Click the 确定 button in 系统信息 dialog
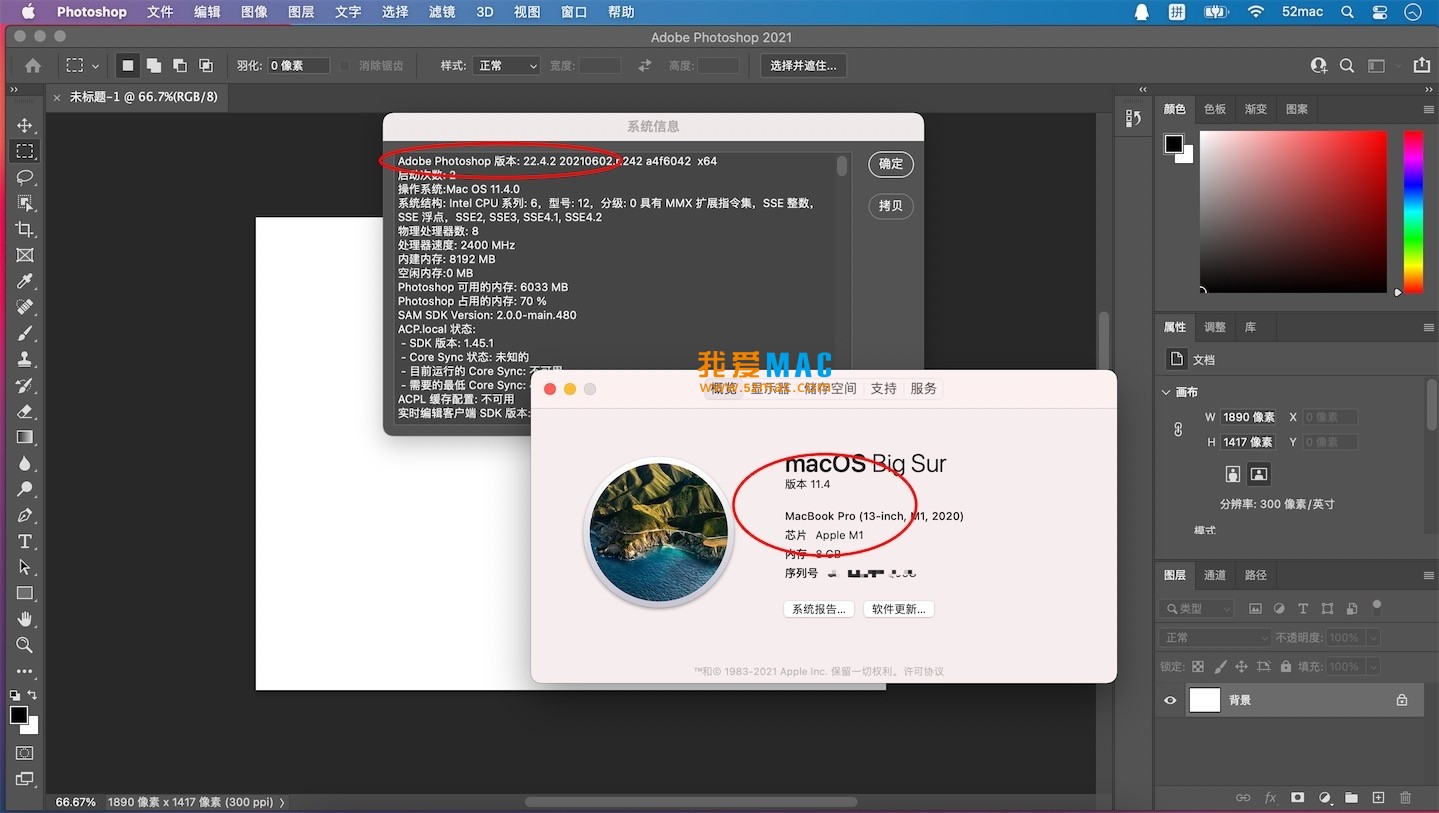 coord(890,164)
